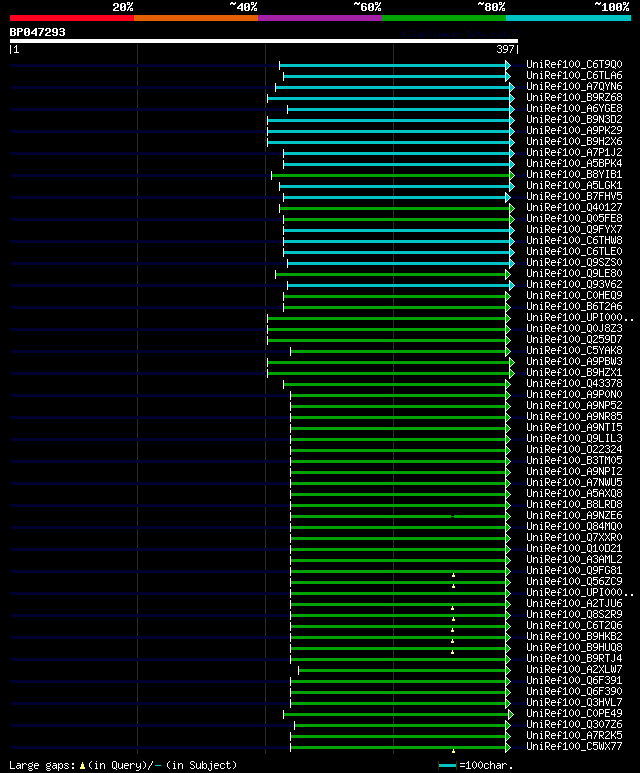Click the cyan alignment bar for UniRef100_C6T9Q0
Image resolution: width=640 pixels, height=773 pixels.
point(393,66)
